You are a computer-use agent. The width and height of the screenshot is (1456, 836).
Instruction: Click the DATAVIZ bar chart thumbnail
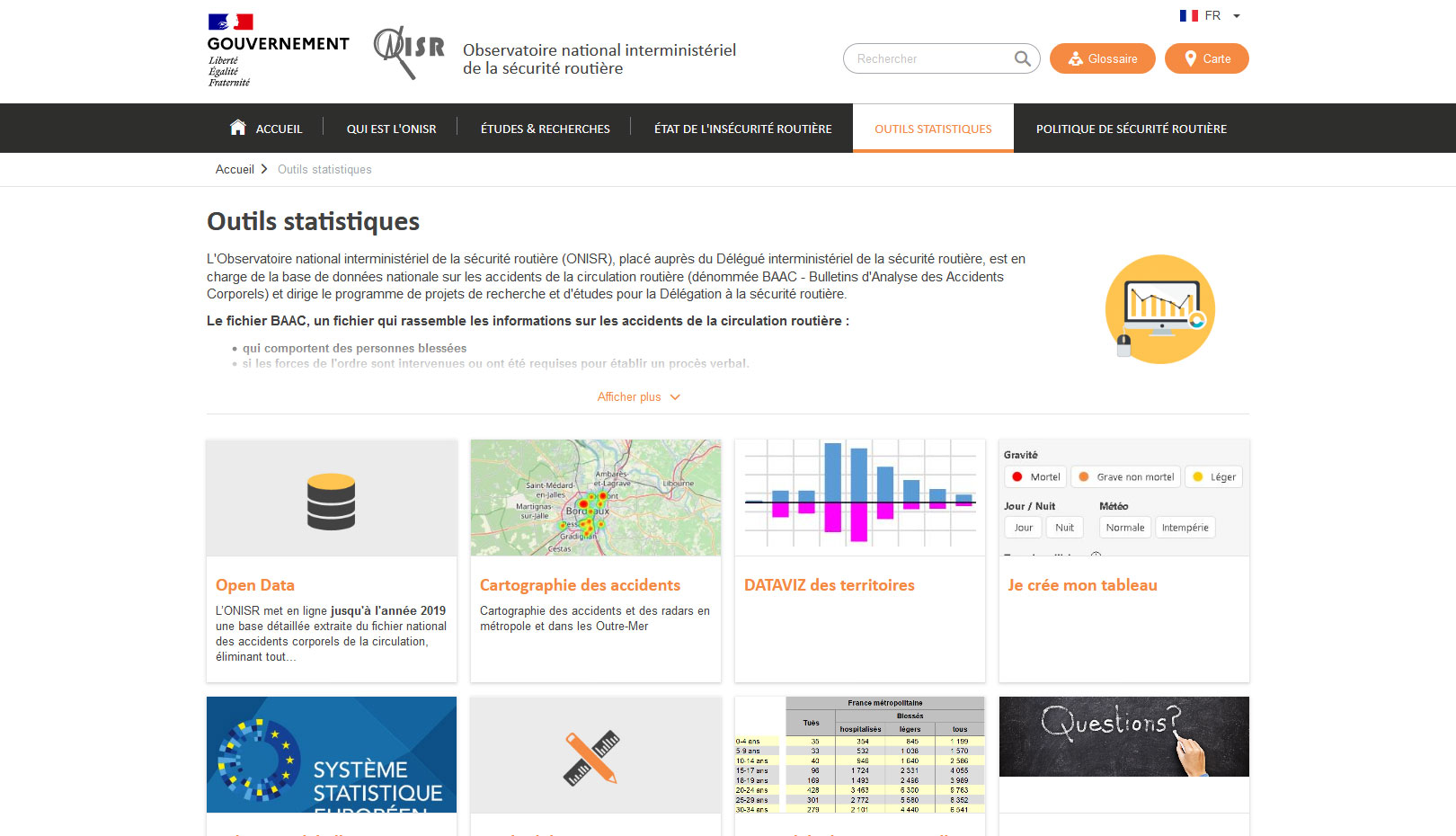pos(860,497)
